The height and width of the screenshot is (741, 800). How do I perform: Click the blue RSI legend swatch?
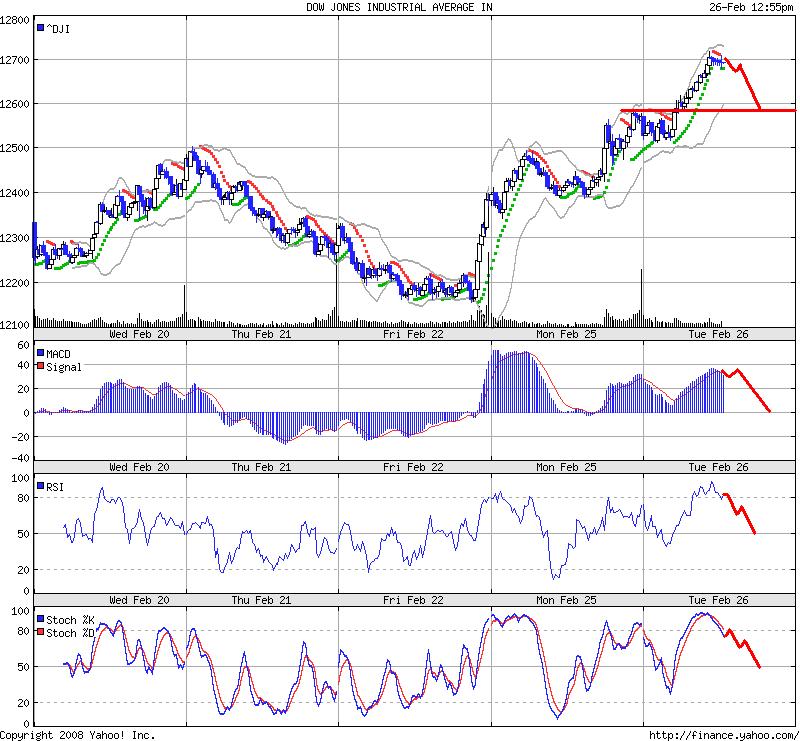pyautogui.click(x=40, y=485)
